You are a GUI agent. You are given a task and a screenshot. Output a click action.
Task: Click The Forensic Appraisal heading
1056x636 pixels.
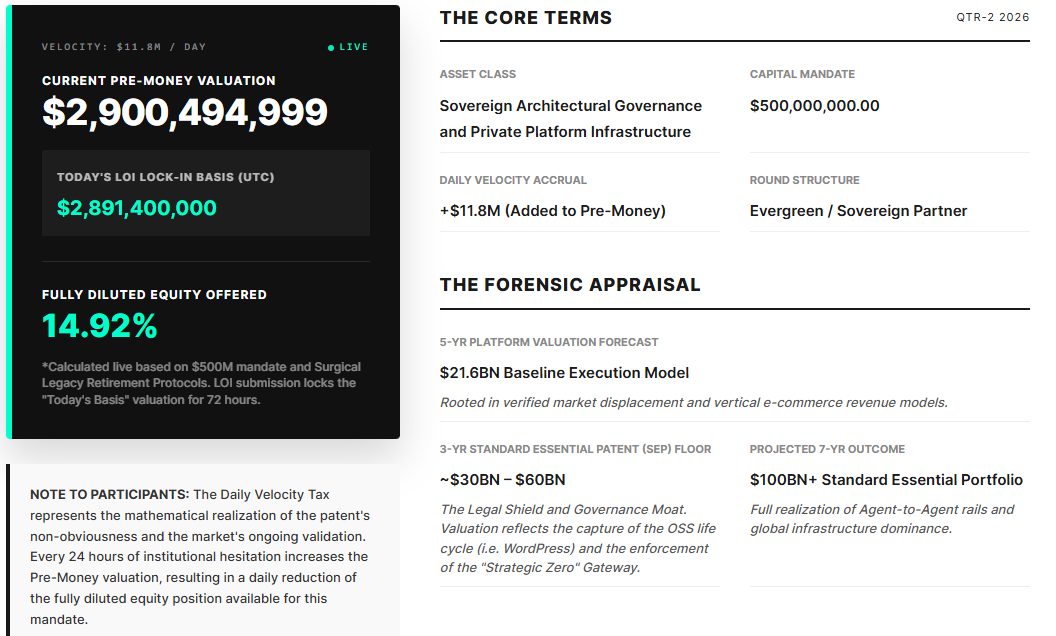(x=570, y=285)
